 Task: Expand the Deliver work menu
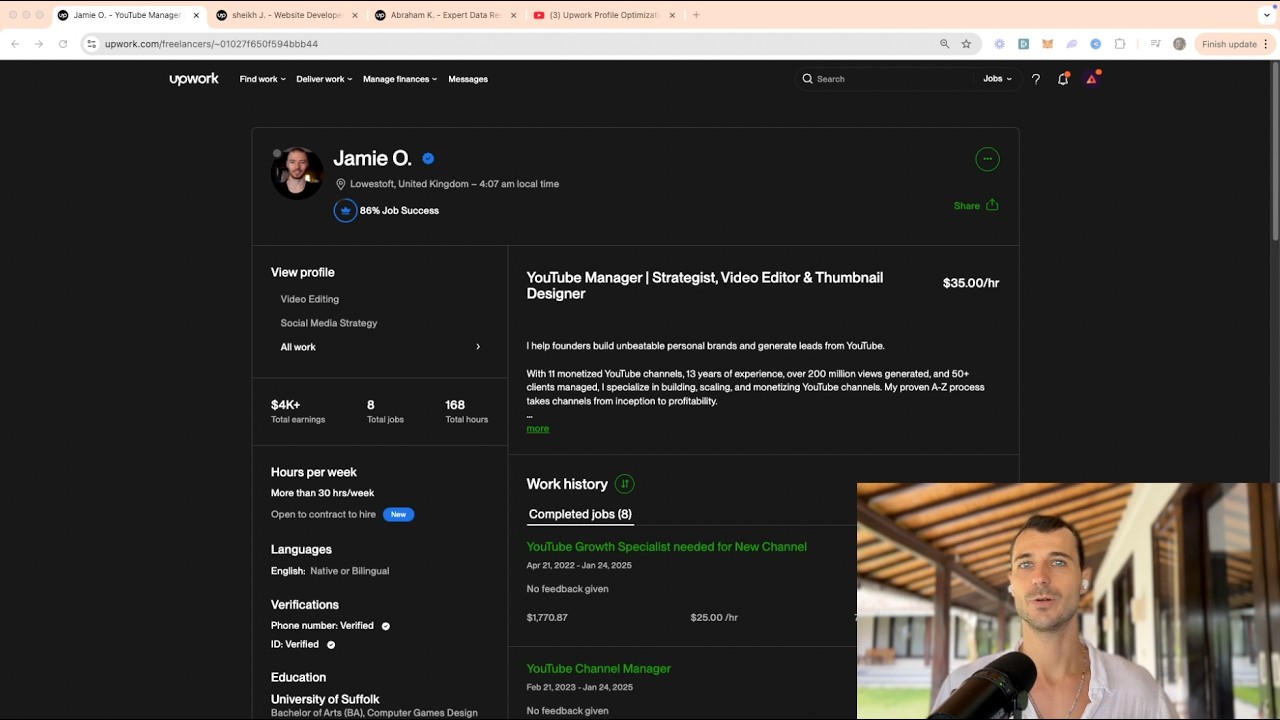click(324, 79)
